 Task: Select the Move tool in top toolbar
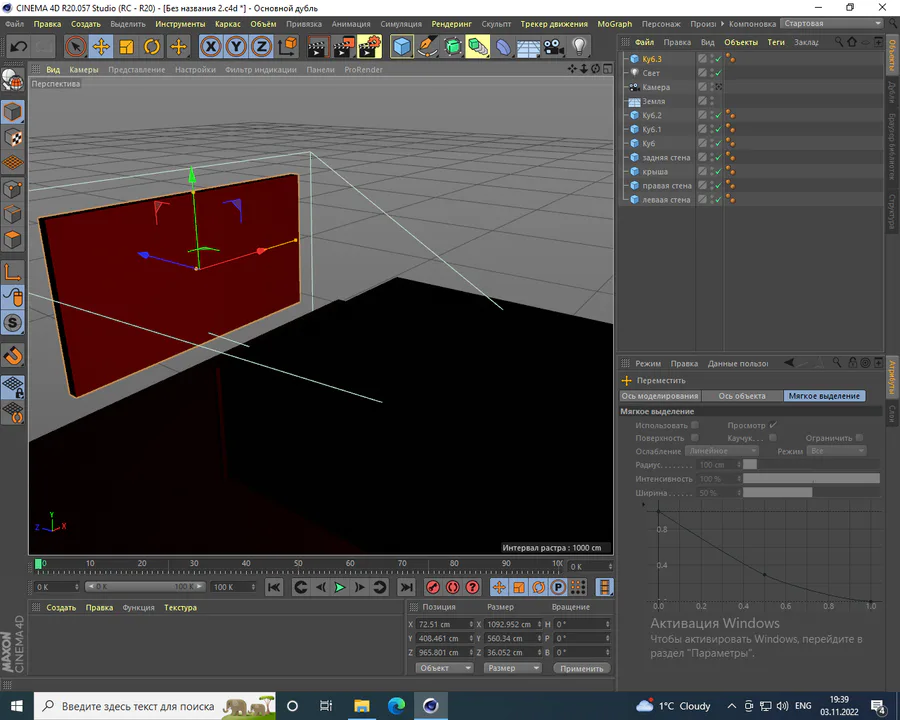[101, 46]
